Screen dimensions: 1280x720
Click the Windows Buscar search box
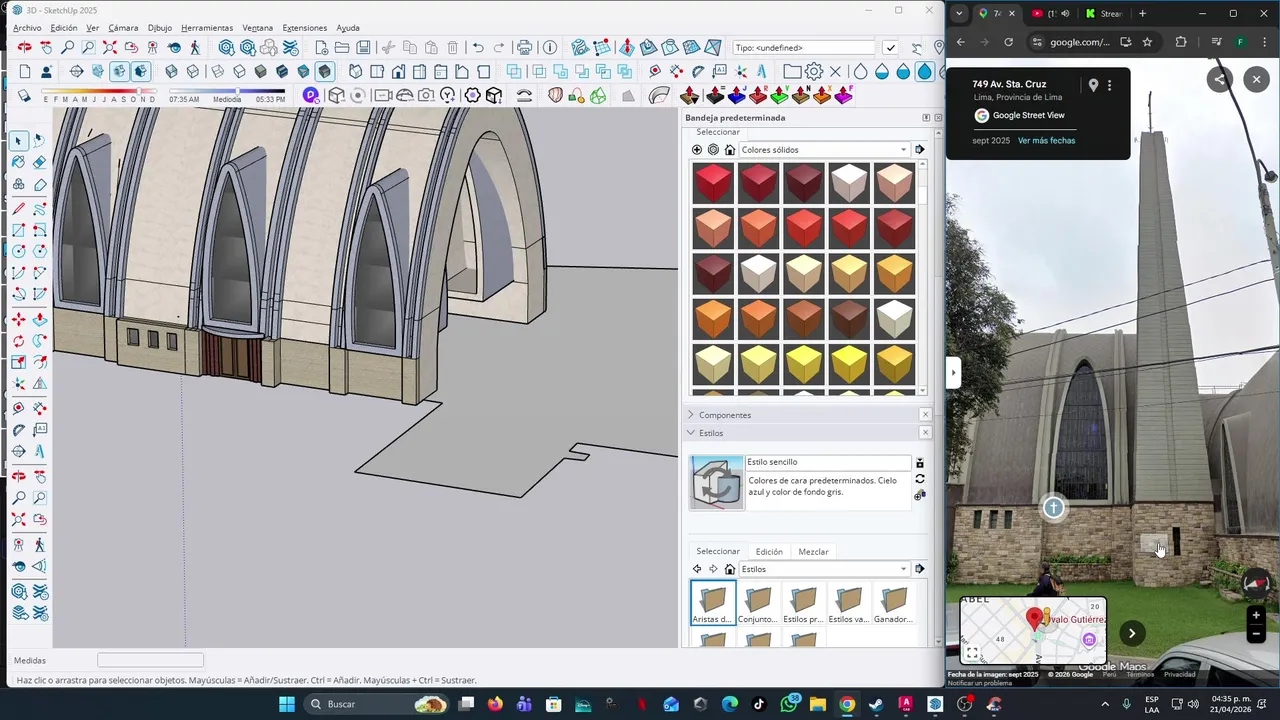(375, 704)
